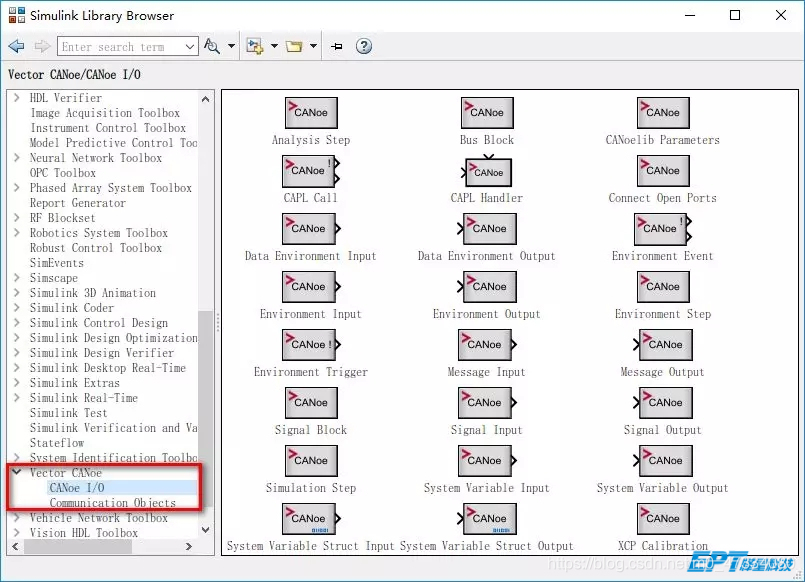Screen dimensions: 805x582
Task: Click the Enter search term field
Action: coord(121,47)
